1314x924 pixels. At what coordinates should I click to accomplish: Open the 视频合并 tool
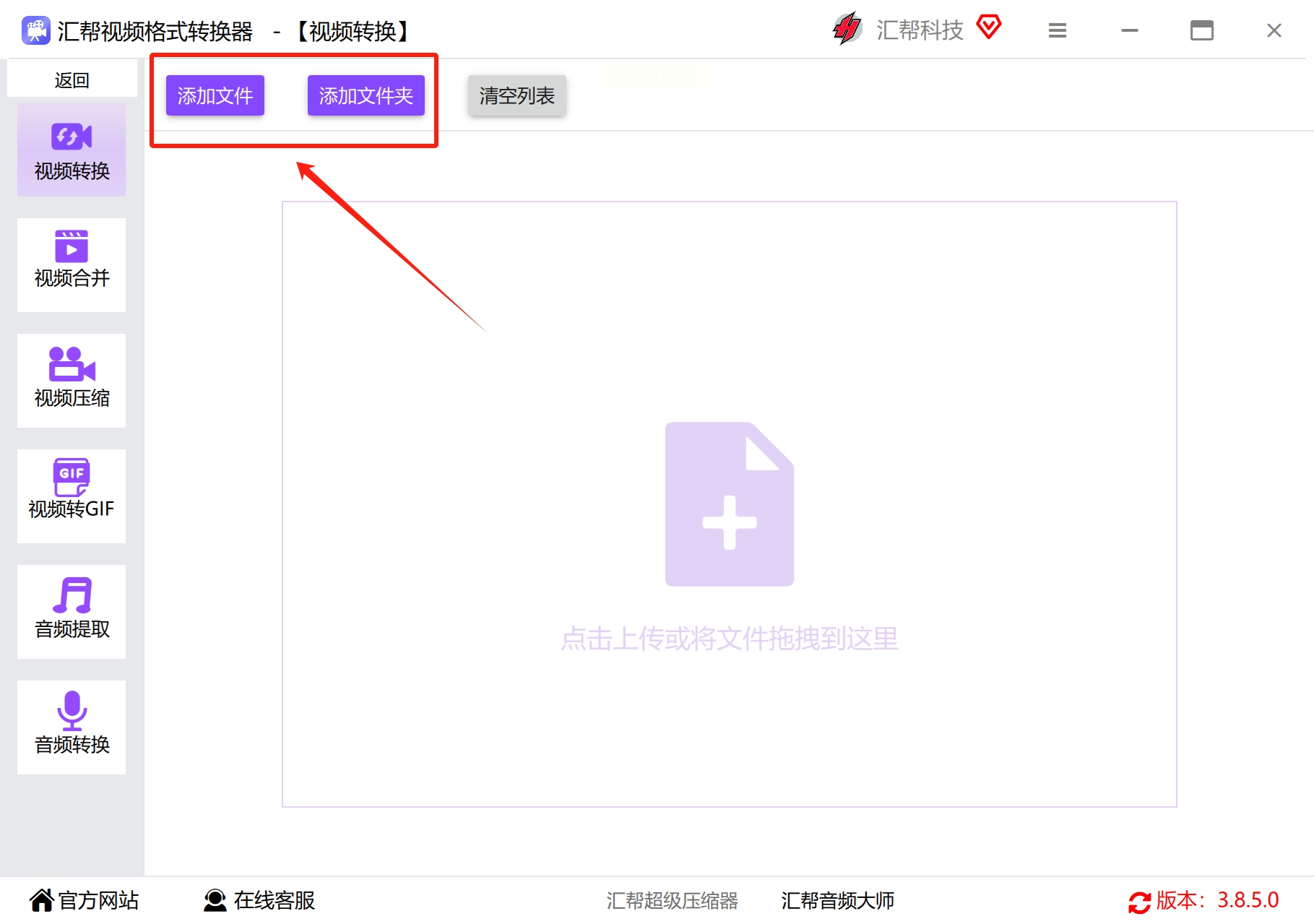click(72, 265)
